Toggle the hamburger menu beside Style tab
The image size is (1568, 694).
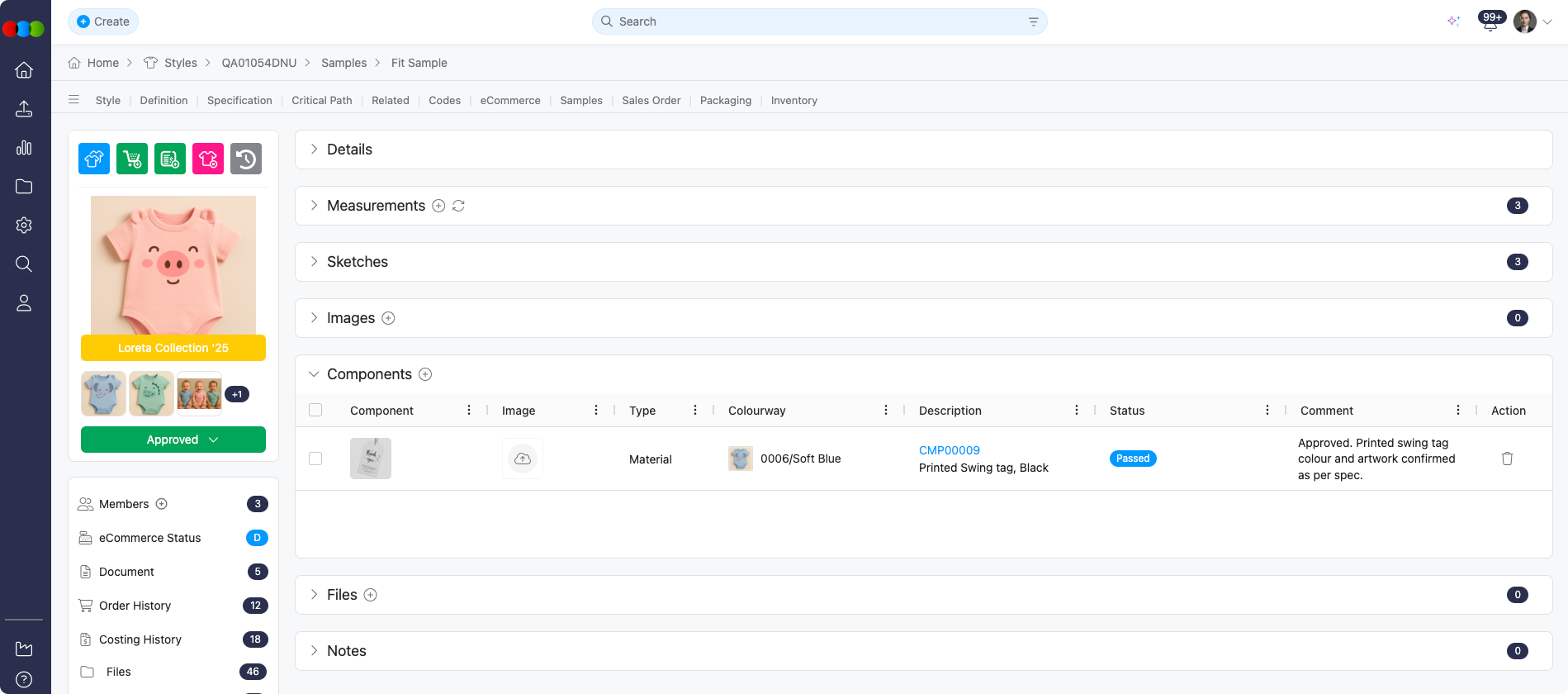[73, 100]
